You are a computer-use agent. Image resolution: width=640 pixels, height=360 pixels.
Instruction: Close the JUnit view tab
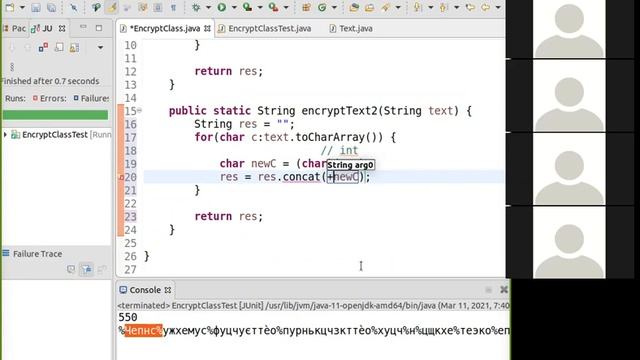click(62, 29)
